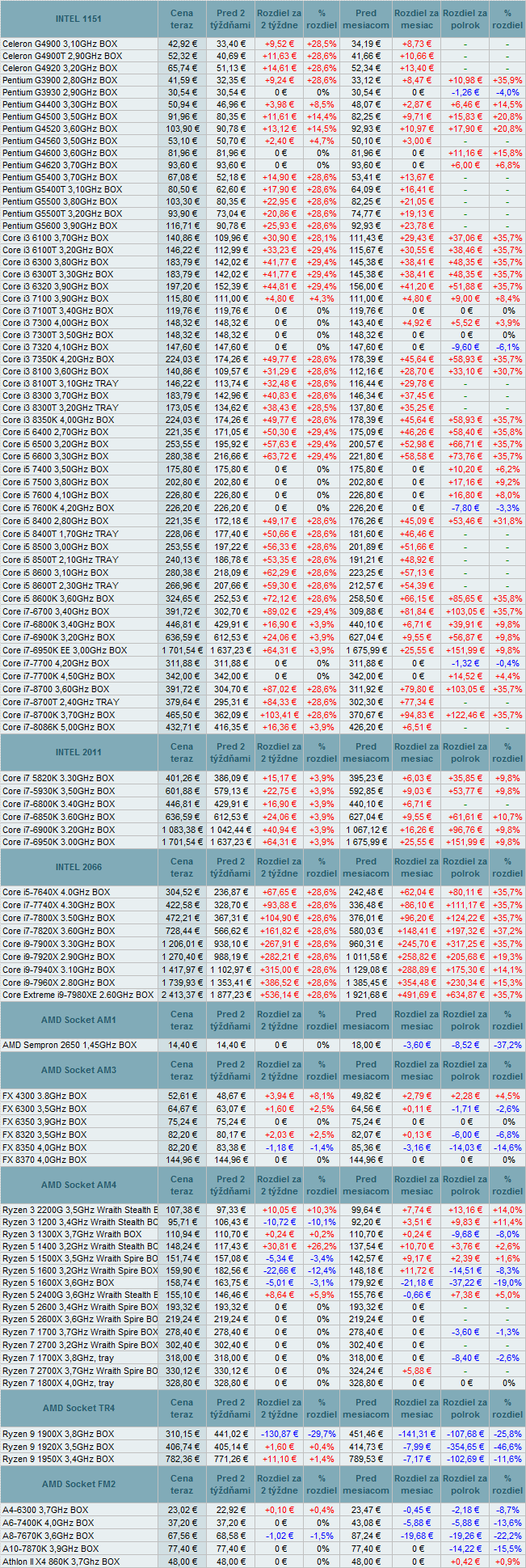Click the AMD Socket AM3 header
The image size is (526, 1568).
point(78,1070)
